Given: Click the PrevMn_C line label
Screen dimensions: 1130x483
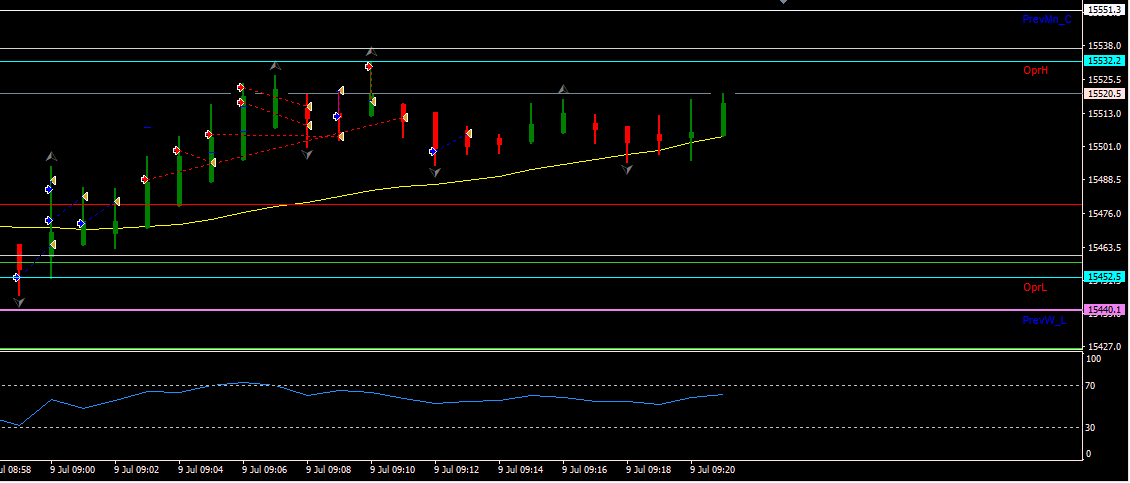Looking at the screenshot, I should pos(1046,19).
